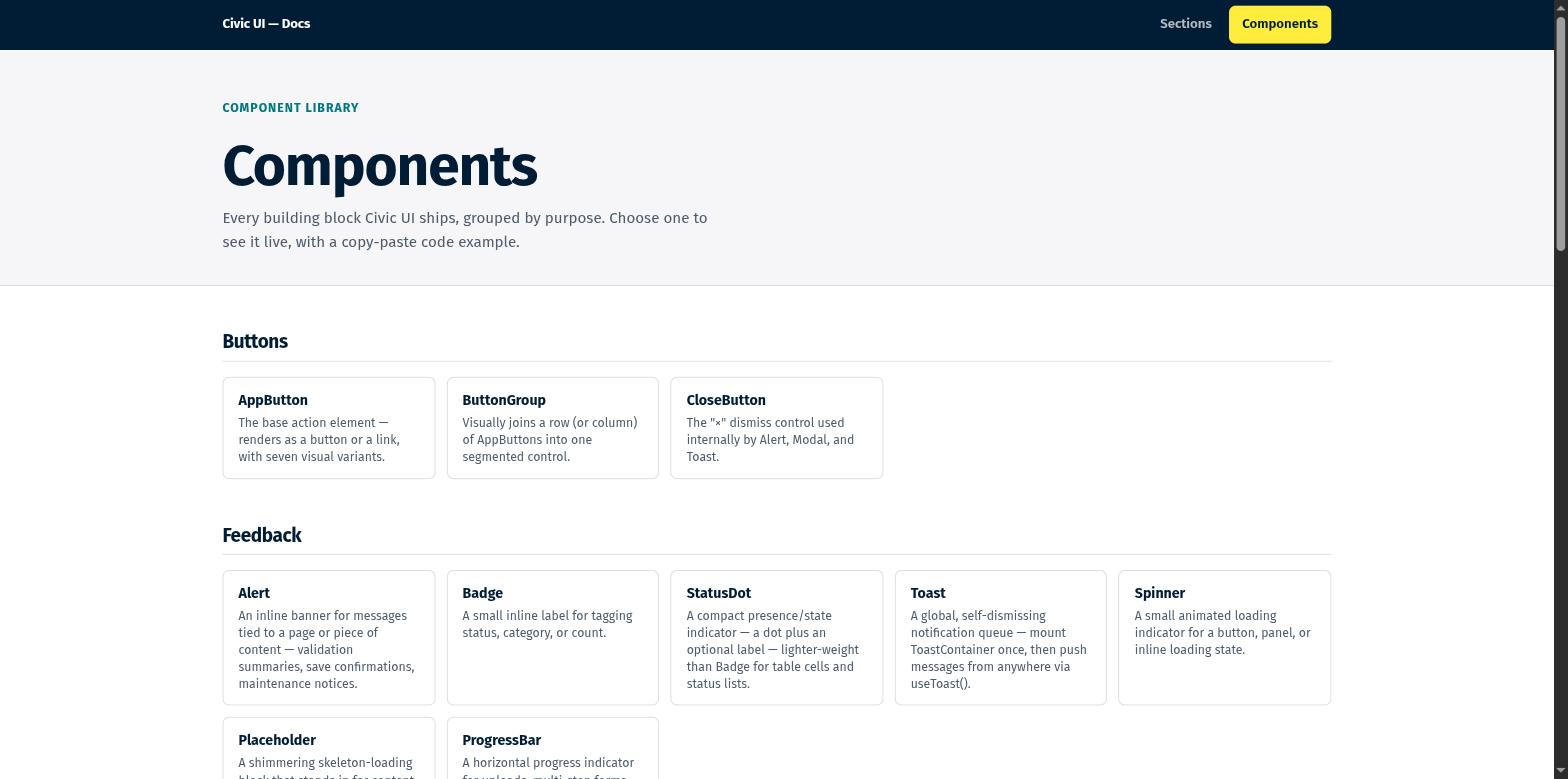This screenshot has width=1568, height=779.
Task: Open the Toast component card
Action: coord(1001,638)
